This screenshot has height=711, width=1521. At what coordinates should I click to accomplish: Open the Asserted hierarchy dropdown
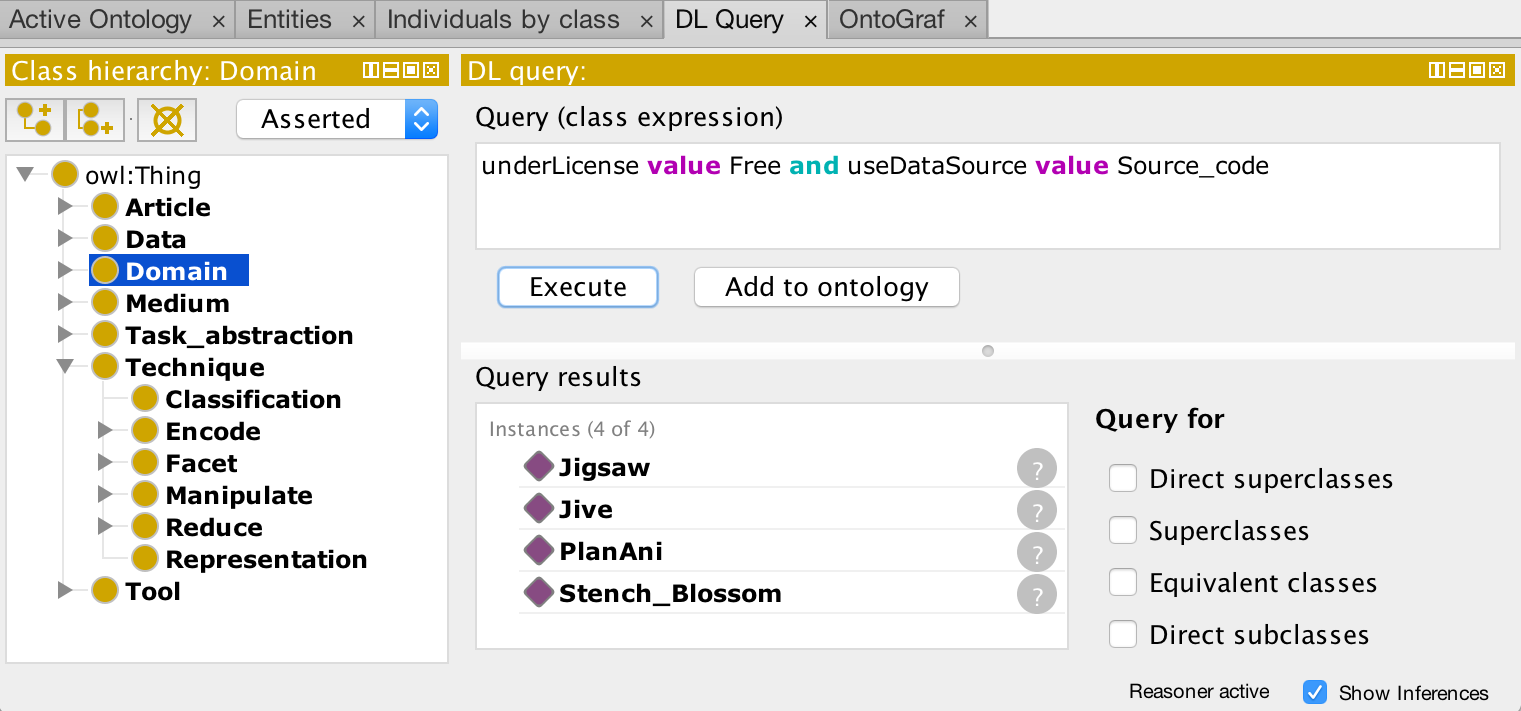[337, 120]
